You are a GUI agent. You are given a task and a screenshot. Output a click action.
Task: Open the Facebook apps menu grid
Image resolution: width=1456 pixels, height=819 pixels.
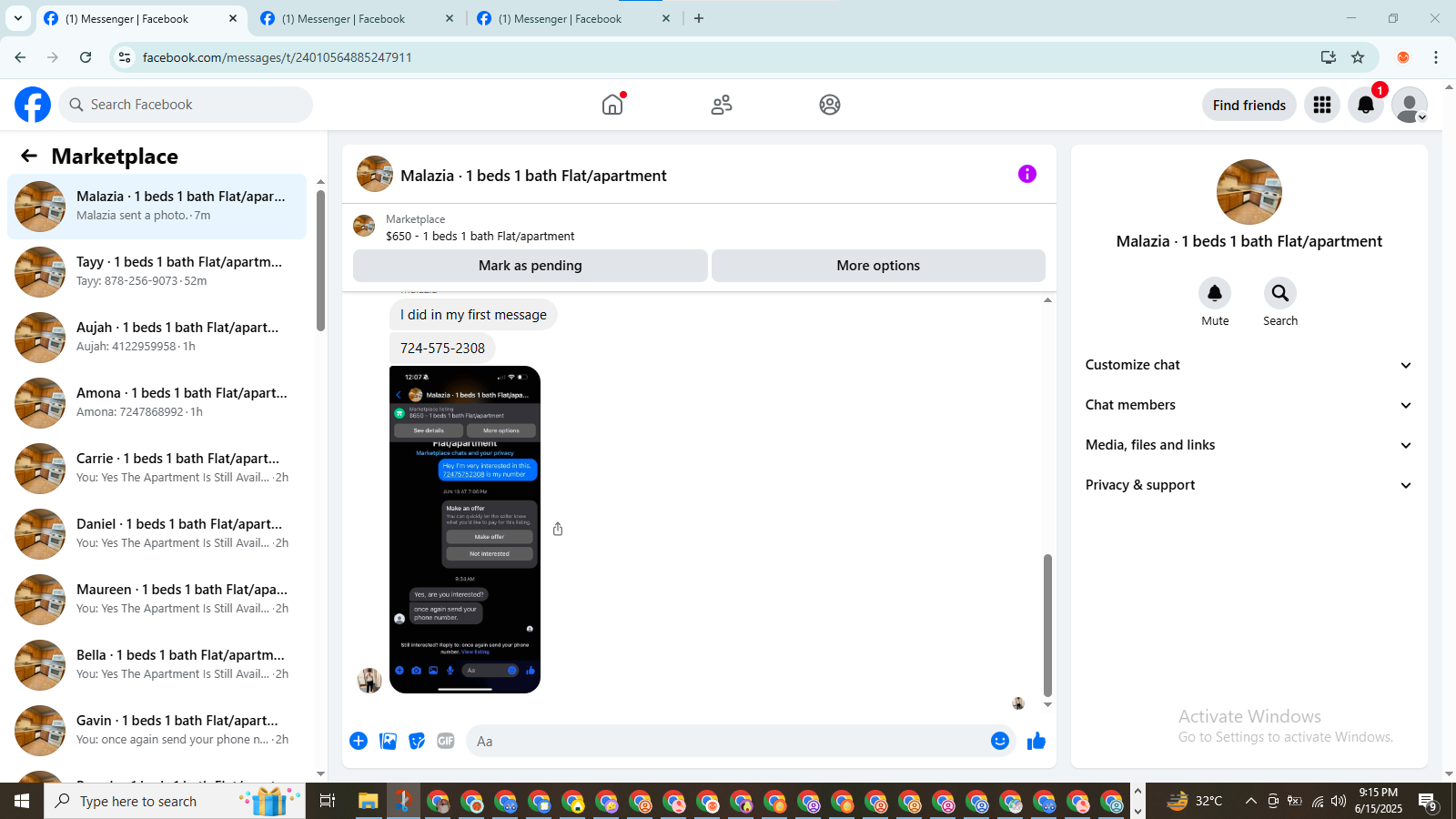[1322, 105]
